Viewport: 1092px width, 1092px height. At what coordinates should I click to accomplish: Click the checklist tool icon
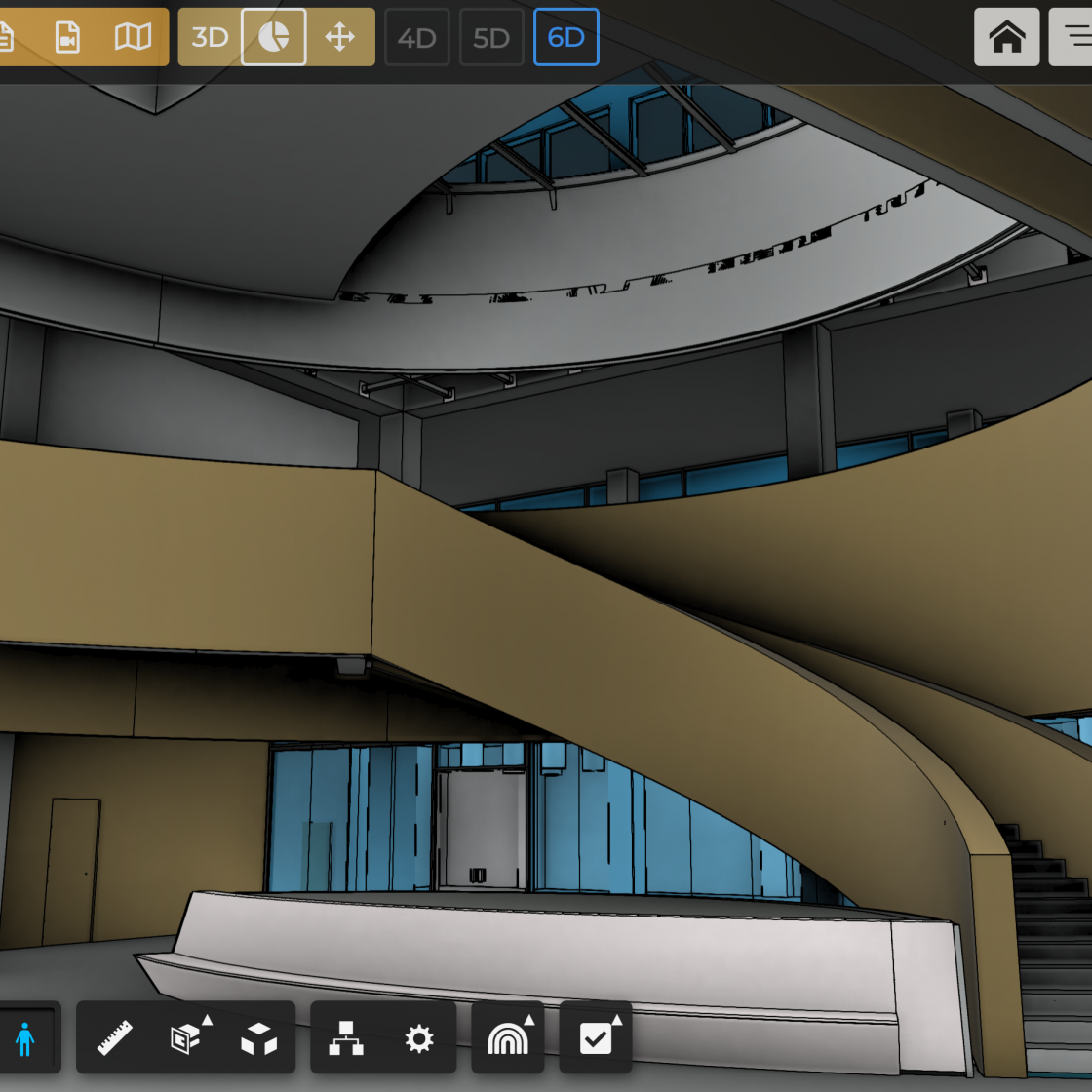point(596,1038)
